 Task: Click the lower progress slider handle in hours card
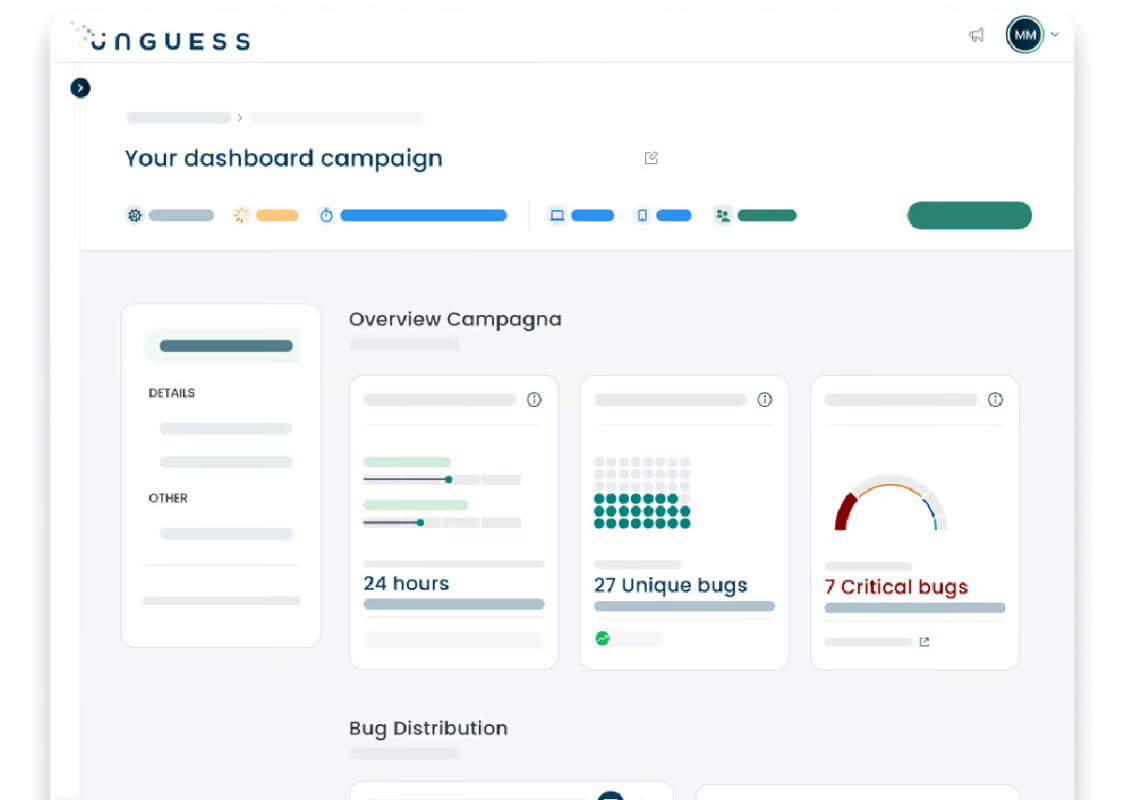[420, 522]
